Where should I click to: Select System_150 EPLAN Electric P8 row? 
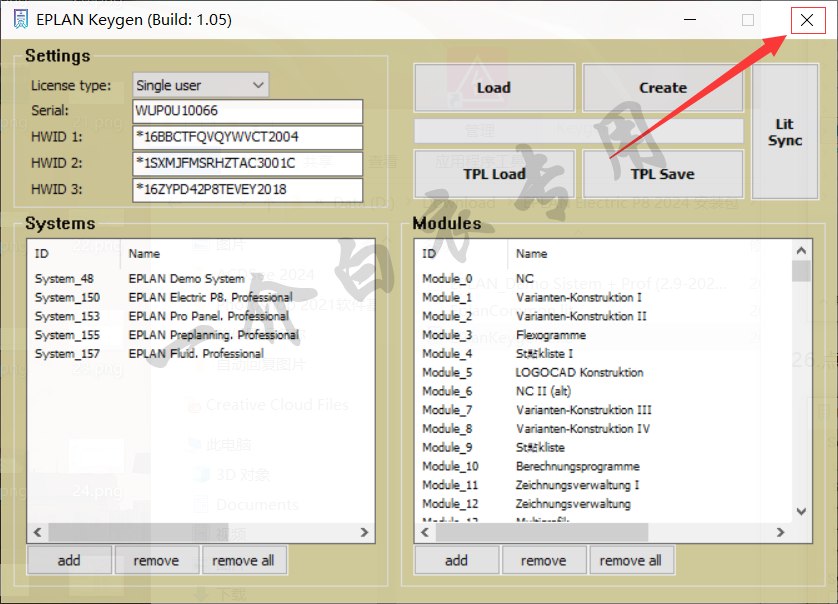click(x=201, y=297)
